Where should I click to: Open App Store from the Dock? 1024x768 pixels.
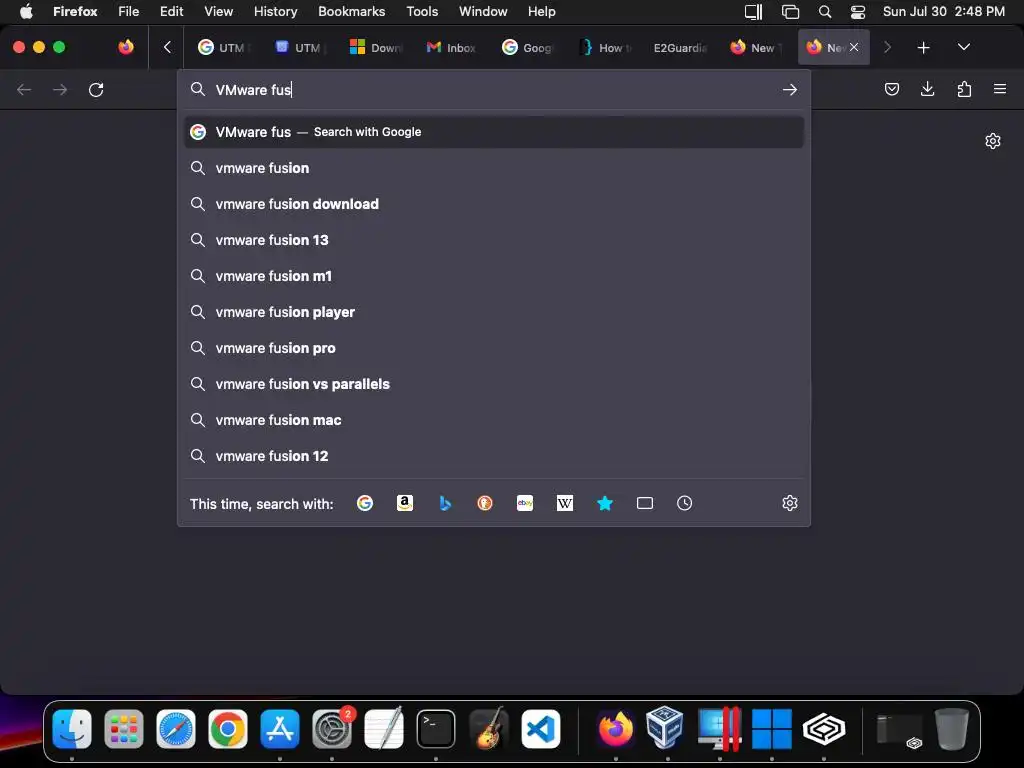click(x=280, y=729)
